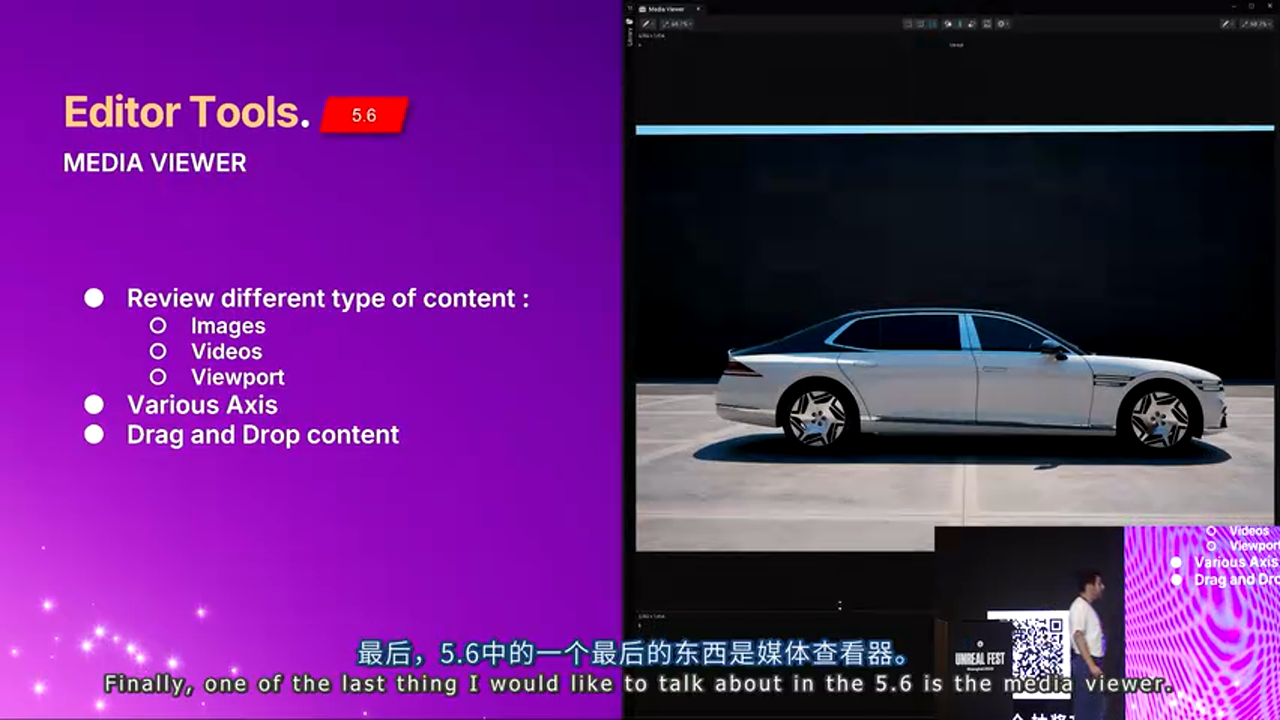This screenshot has width=1280, height=720.
Task: Expand the dropdown beside the settings gear
Action: pos(1009,23)
